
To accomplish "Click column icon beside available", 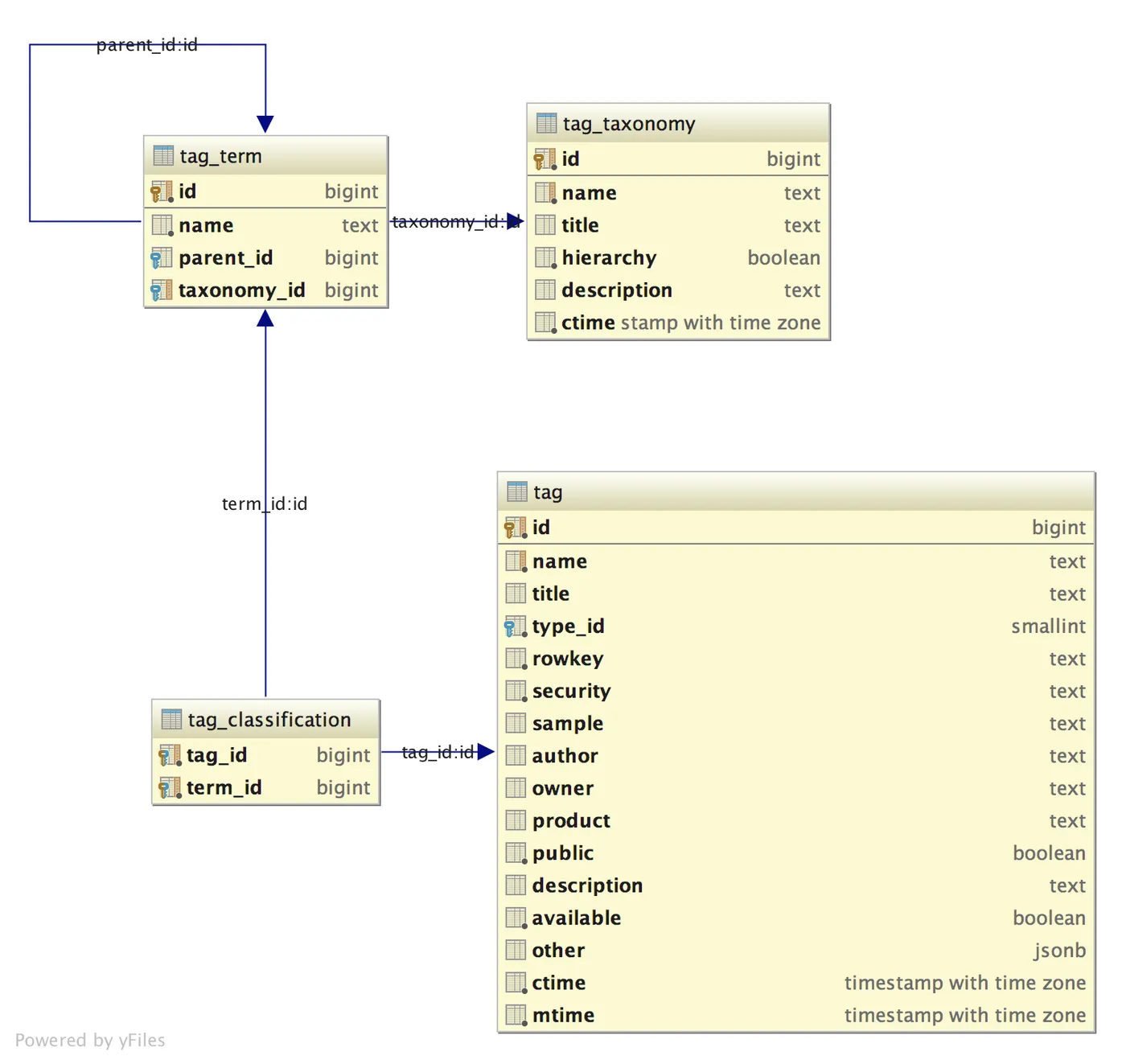I will coord(516,918).
